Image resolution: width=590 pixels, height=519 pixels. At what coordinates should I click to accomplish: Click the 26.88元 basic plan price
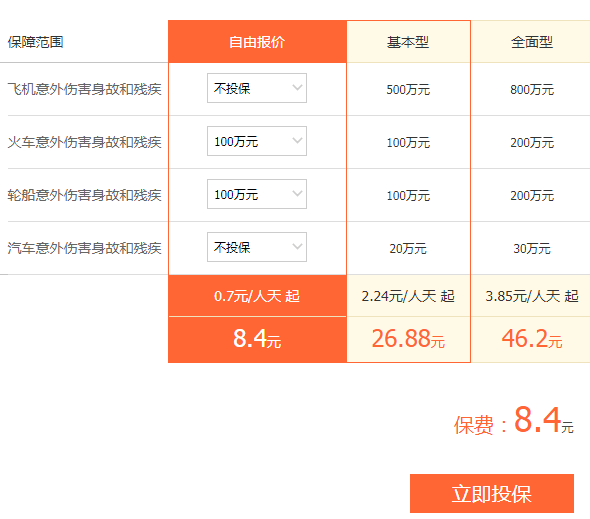click(408, 338)
